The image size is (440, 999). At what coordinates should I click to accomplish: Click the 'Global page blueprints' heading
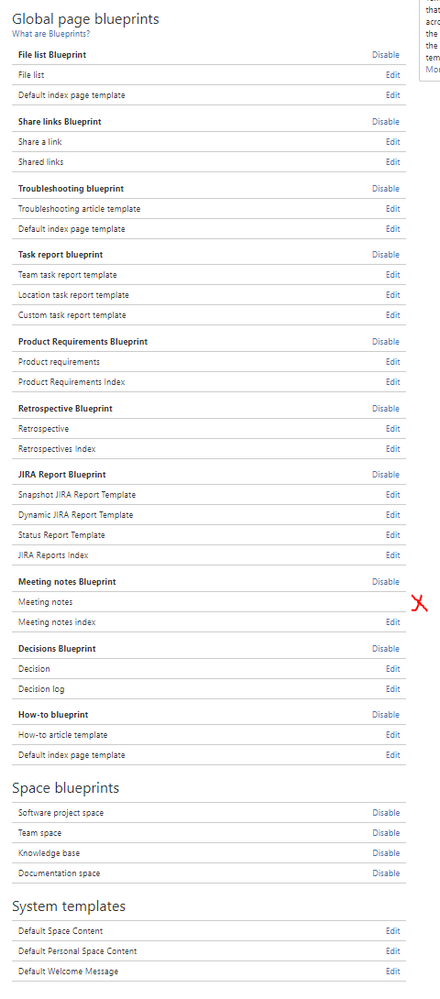coord(85,19)
